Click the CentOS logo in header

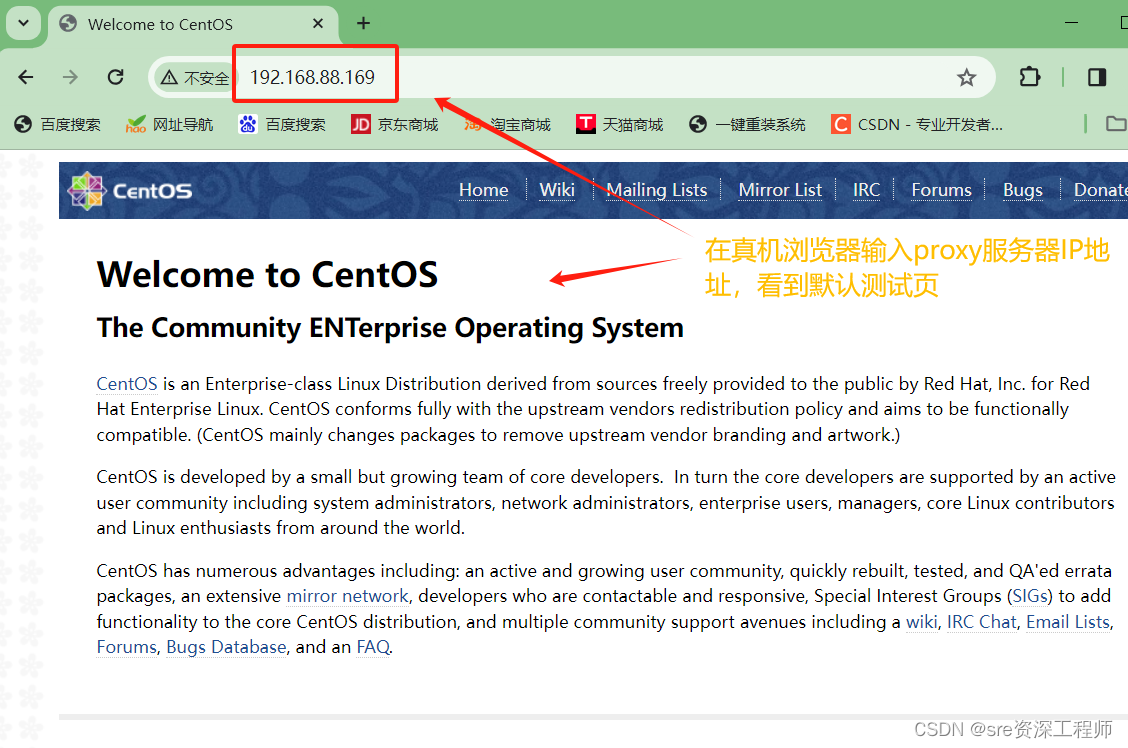pyautogui.click(x=129, y=191)
